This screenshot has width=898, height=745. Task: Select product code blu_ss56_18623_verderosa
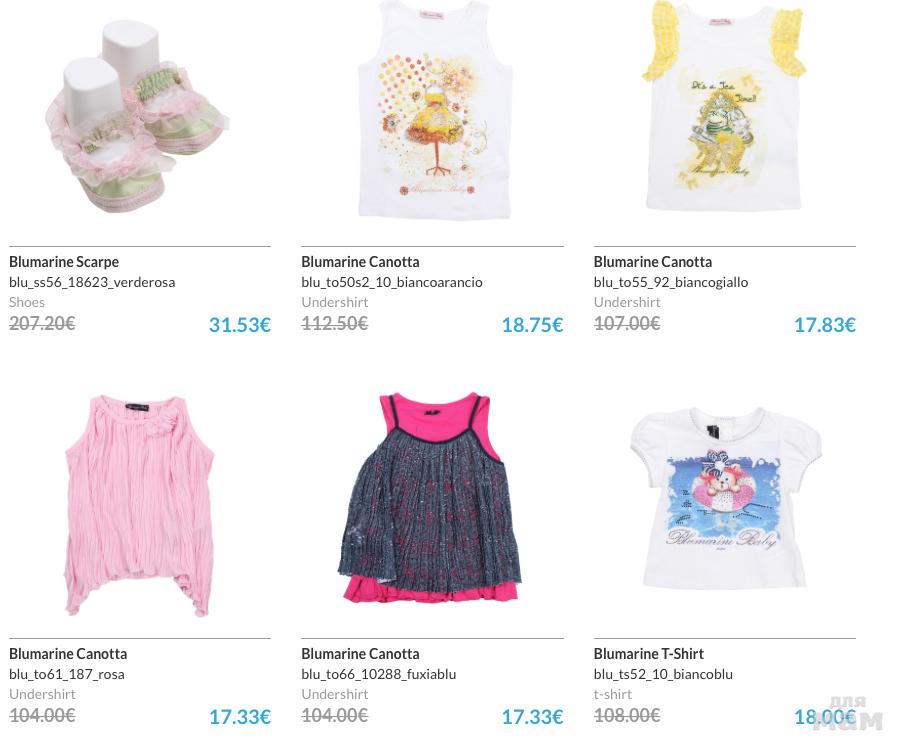pyautogui.click(x=92, y=282)
